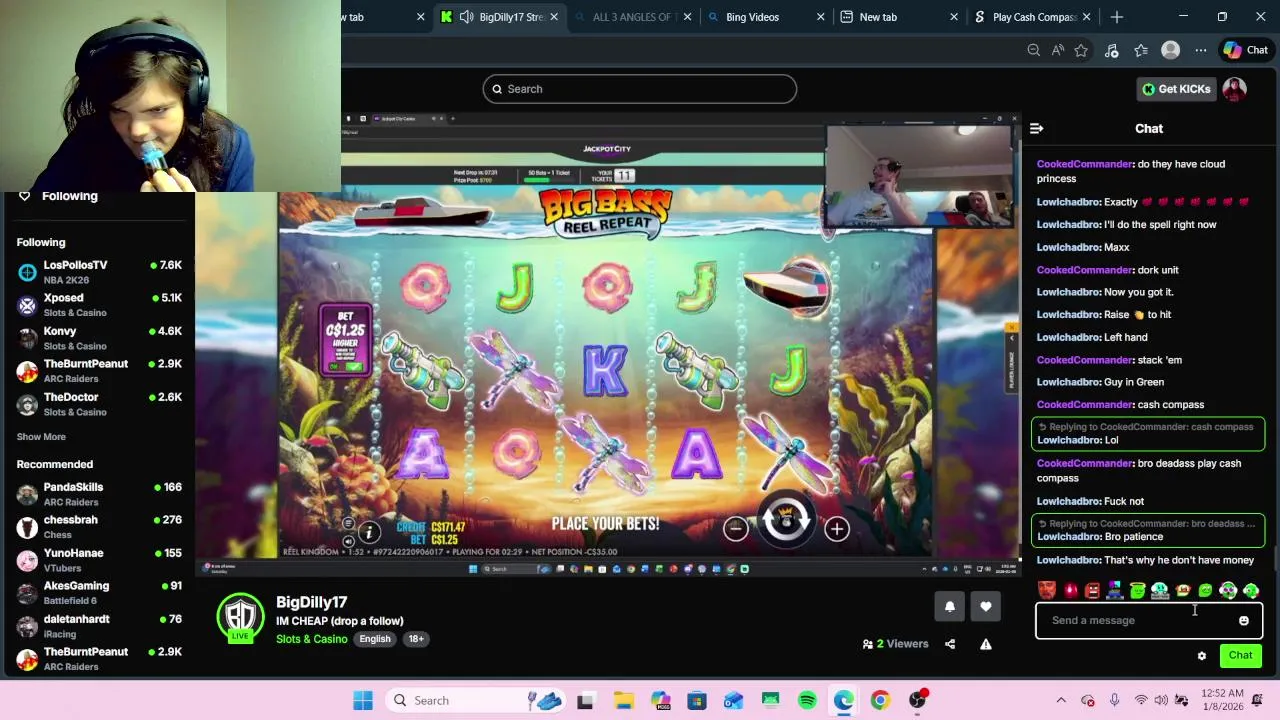Viewport: 1280px width, 720px height.
Task: Open Spotify from taskbar
Action: [807, 700]
